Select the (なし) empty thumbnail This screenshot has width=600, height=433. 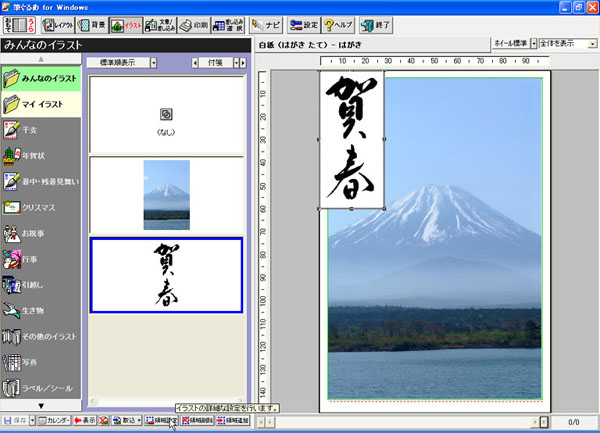click(166, 115)
